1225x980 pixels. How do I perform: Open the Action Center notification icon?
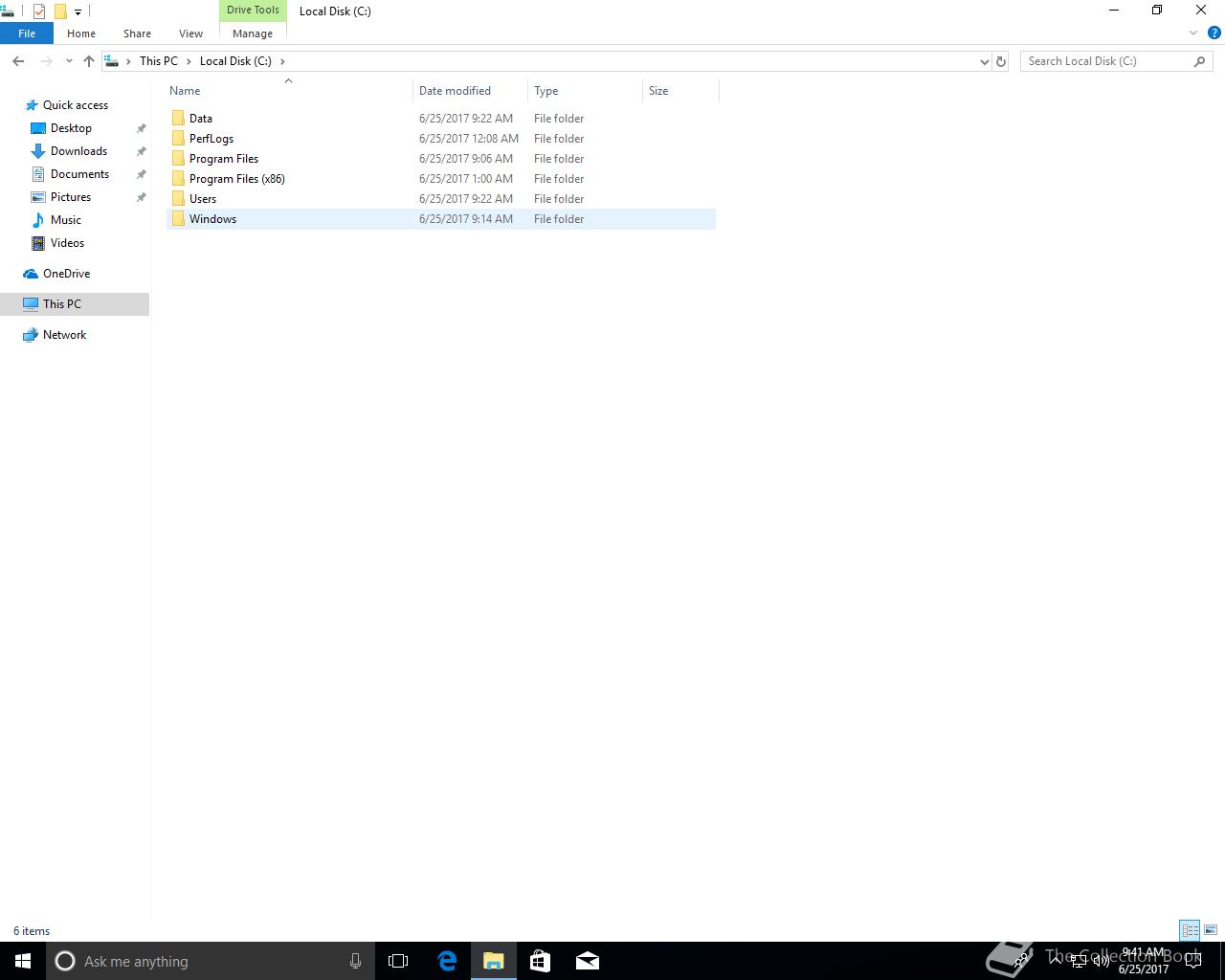point(1193,961)
